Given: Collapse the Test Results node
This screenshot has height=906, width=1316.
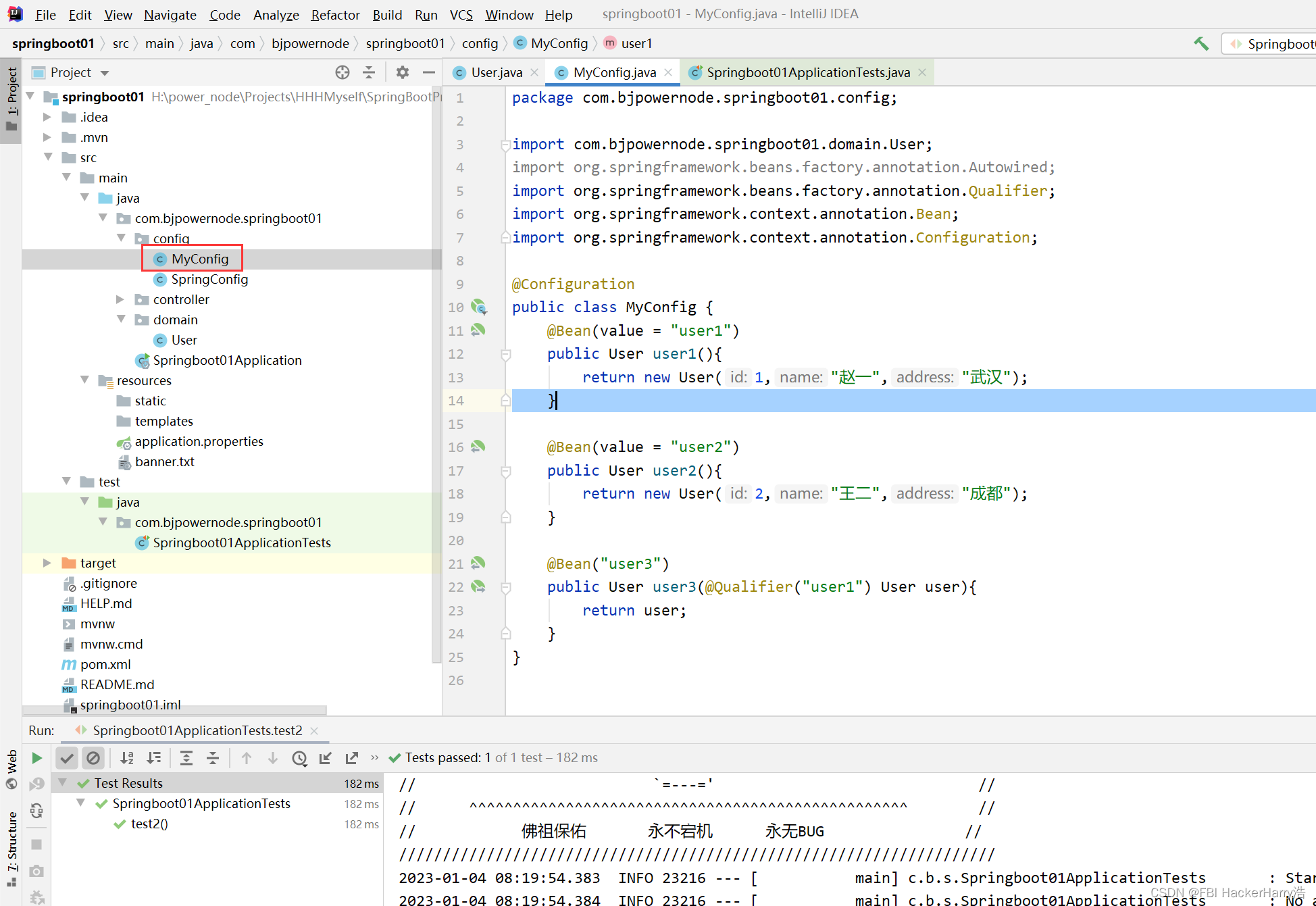Looking at the screenshot, I should (62, 782).
